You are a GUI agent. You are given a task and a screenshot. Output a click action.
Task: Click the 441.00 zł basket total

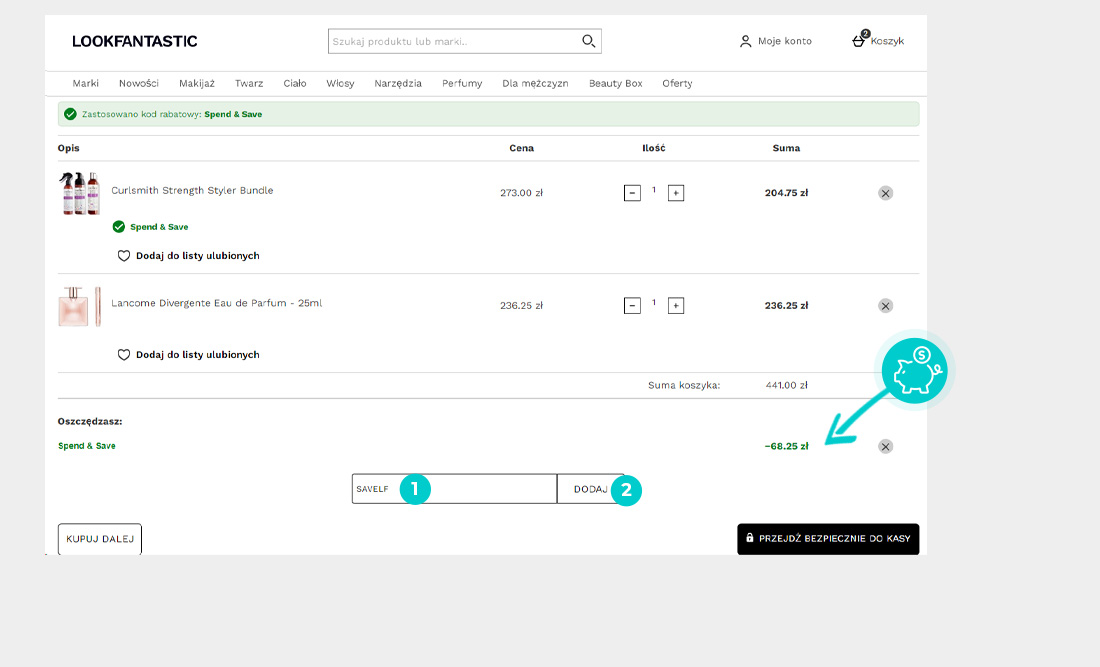point(786,385)
